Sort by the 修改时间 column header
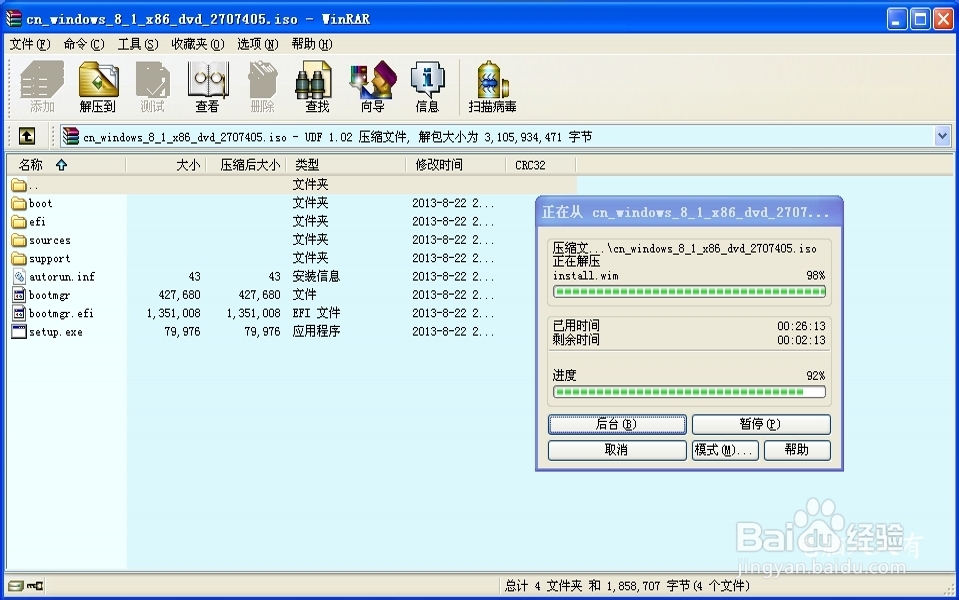The image size is (959, 600). tap(456, 165)
